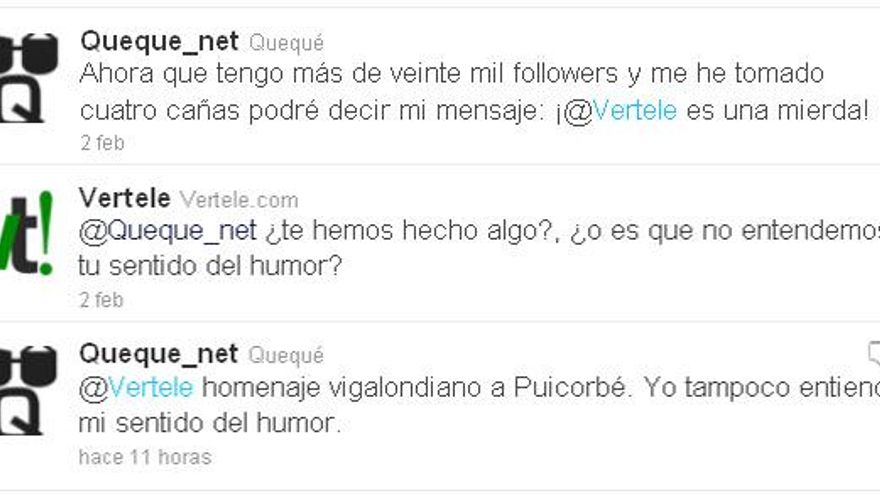This screenshot has height=495, width=880.
Task: Click the conversation bubble icon on the last tweet
Action: (873, 354)
